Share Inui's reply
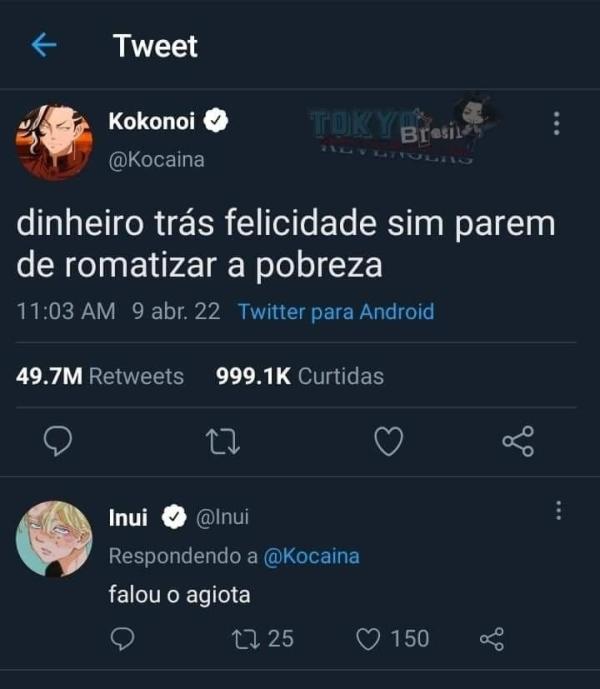This screenshot has width=600, height=689. pyautogui.click(x=492, y=638)
